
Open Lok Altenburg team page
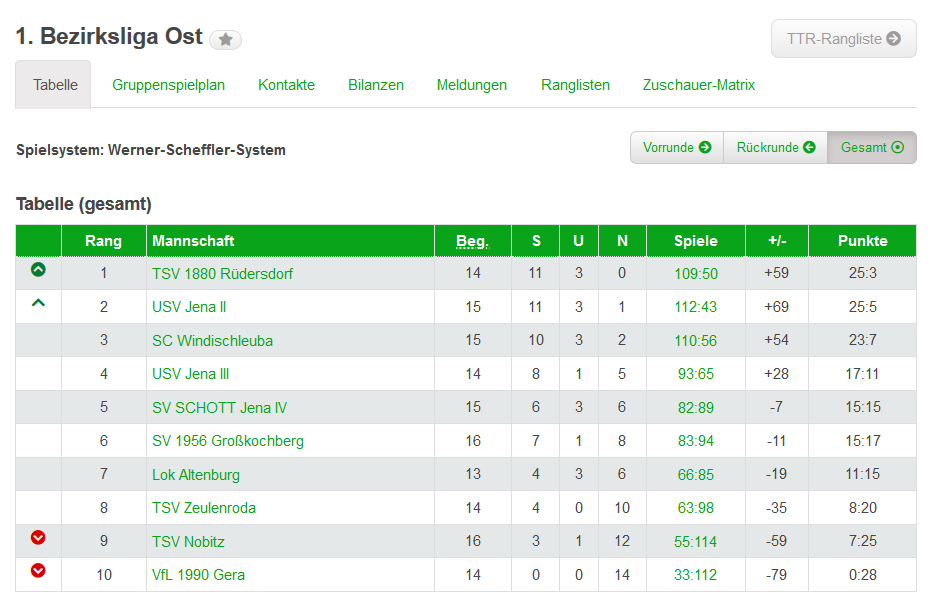click(x=196, y=474)
